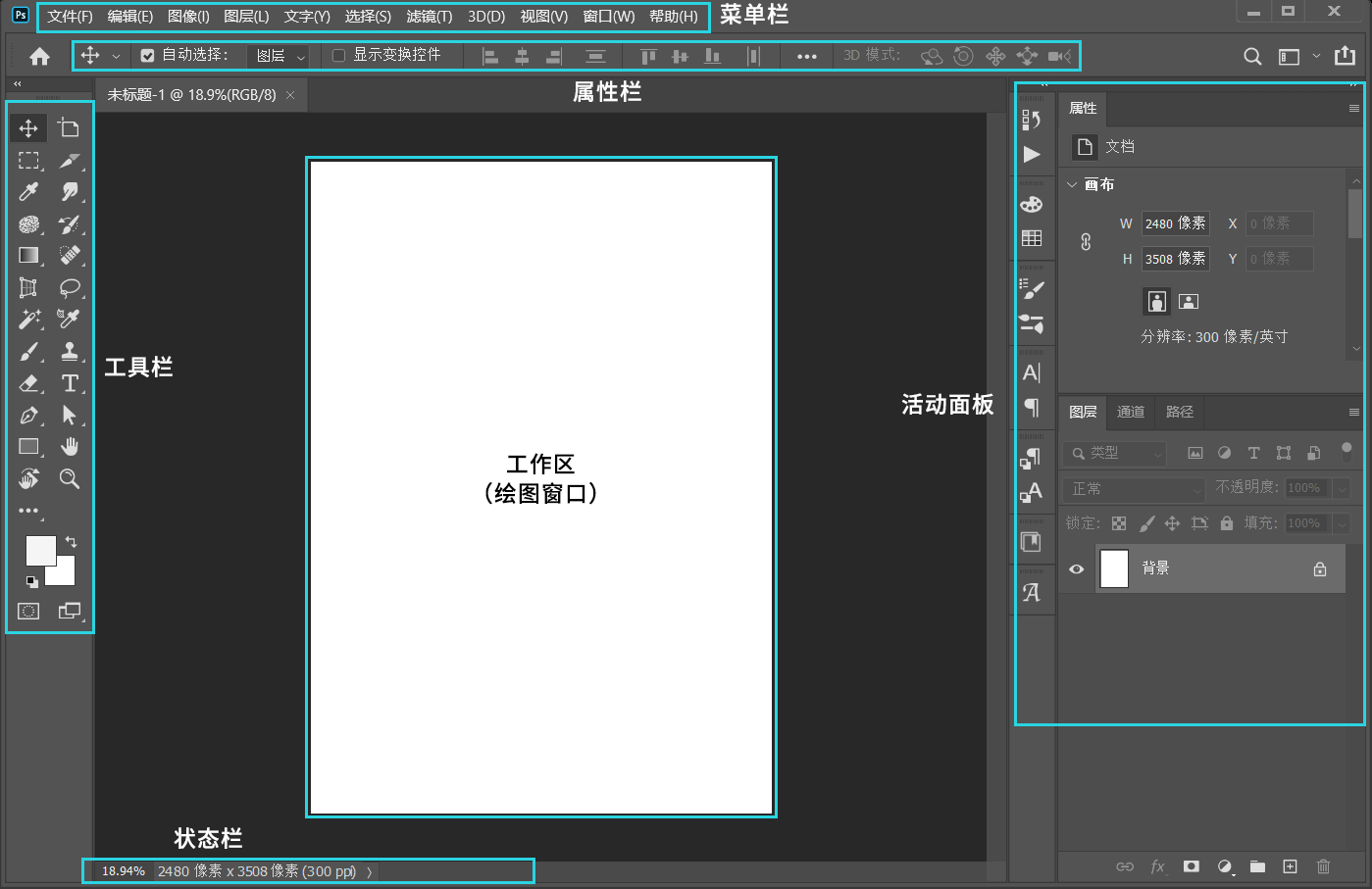Screen dimensions: 1372x889
Task: Select the Path Selection arrow tool
Action: (69, 415)
